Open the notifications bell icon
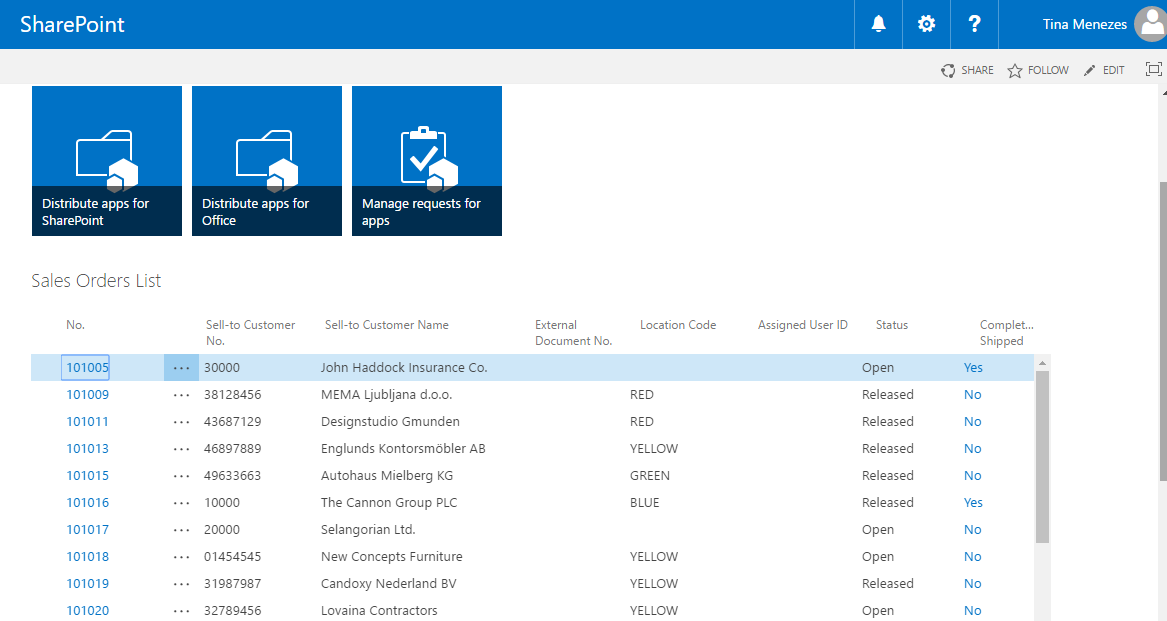Image resolution: width=1167 pixels, height=621 pixels. [878, 24]
